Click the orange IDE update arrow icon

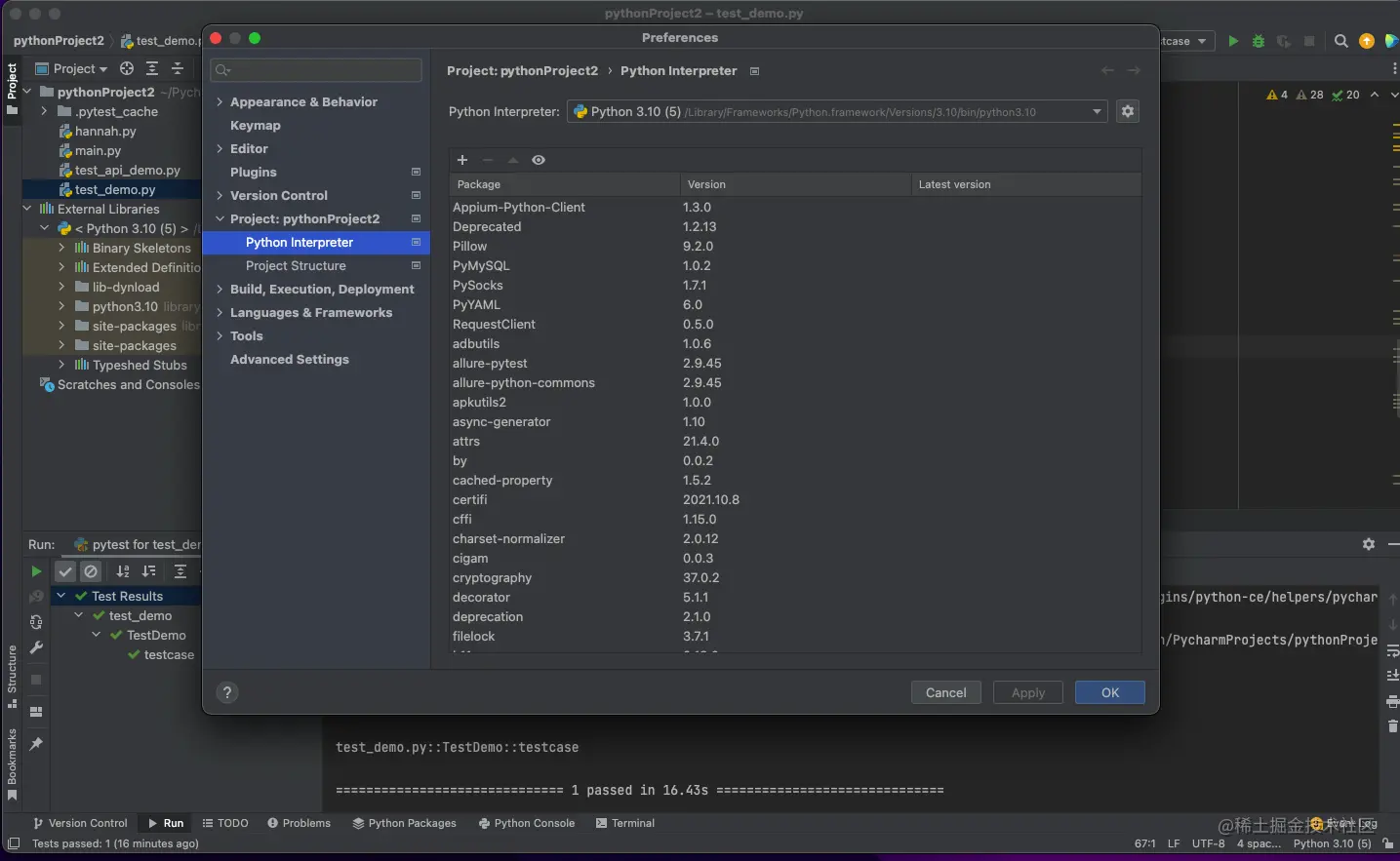[x=1367, y=41]
